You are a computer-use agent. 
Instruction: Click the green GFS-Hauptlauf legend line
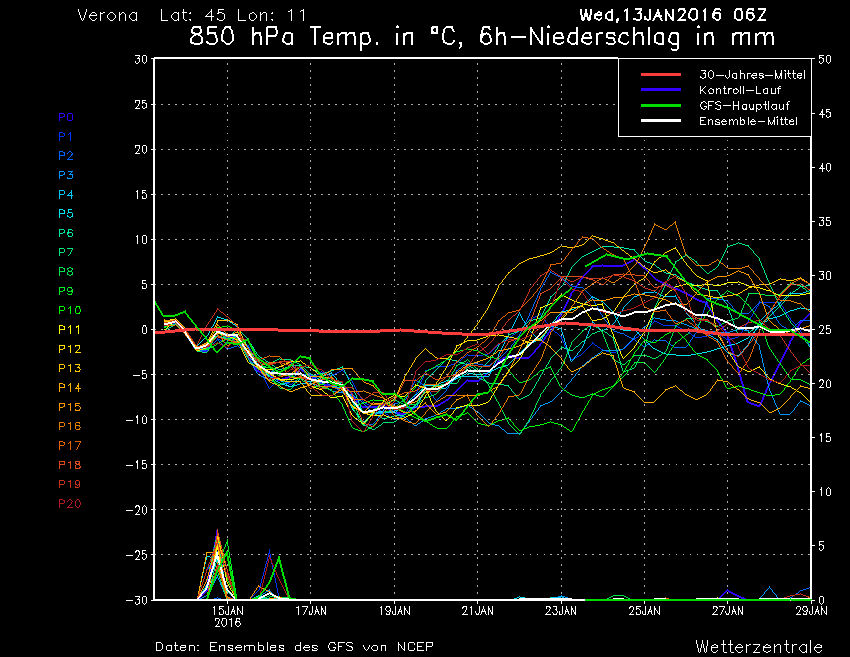coord(661,105)
